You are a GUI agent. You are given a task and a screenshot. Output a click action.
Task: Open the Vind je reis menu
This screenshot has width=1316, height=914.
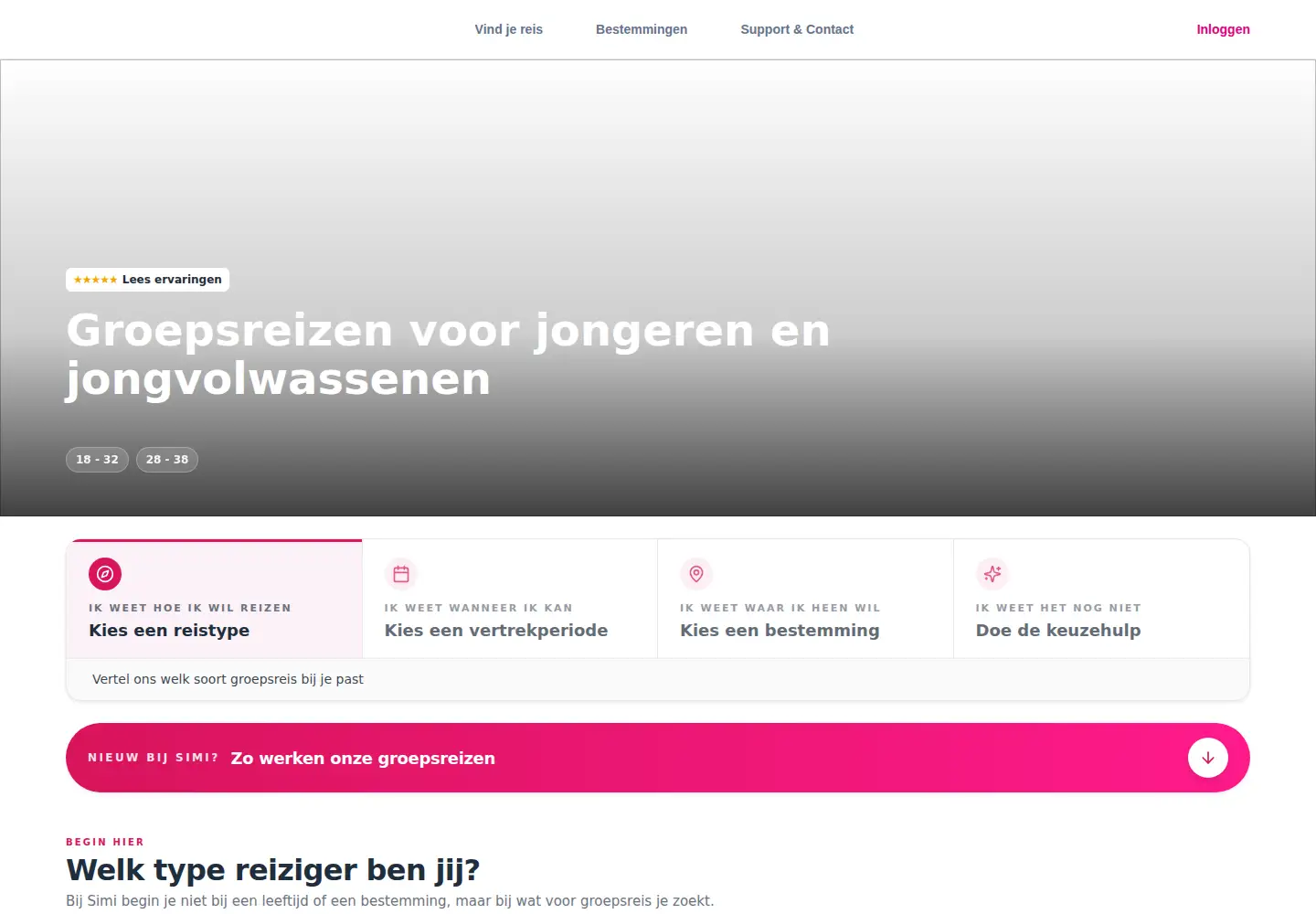coord(509,29)
